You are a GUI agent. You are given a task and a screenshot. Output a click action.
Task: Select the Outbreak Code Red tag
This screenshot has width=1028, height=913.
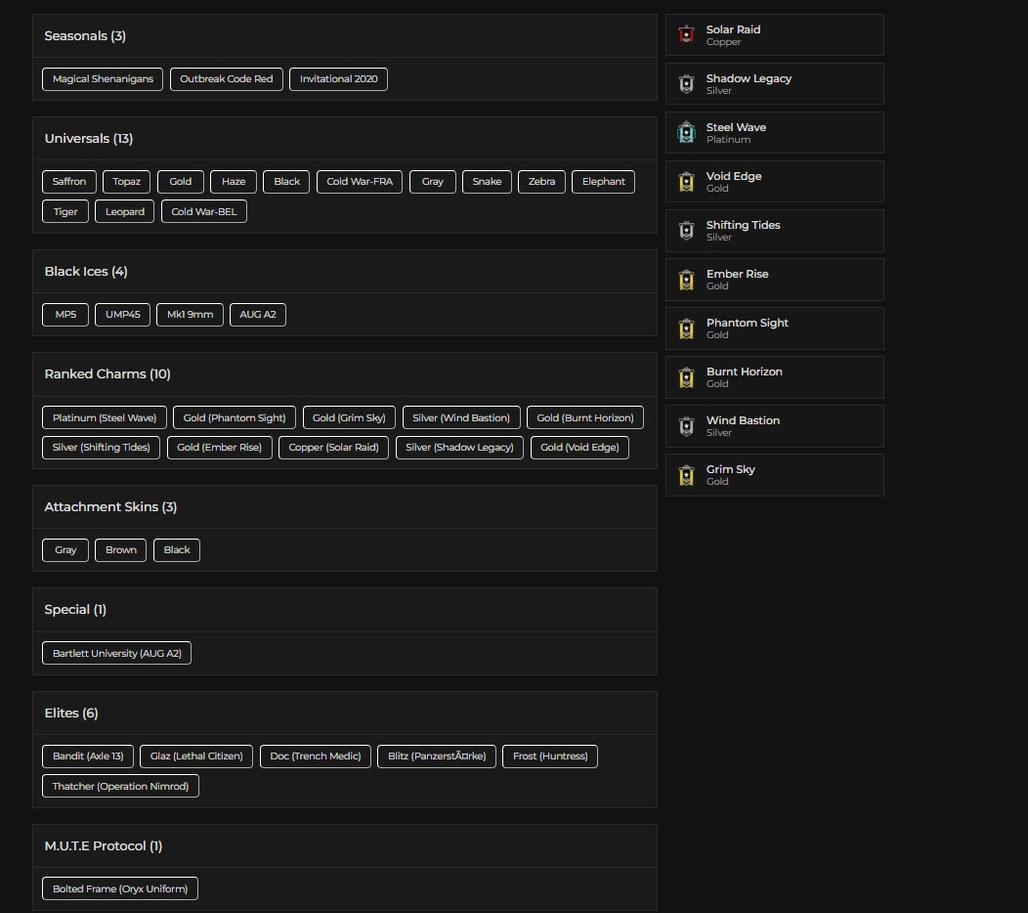(x=226, y=79)
